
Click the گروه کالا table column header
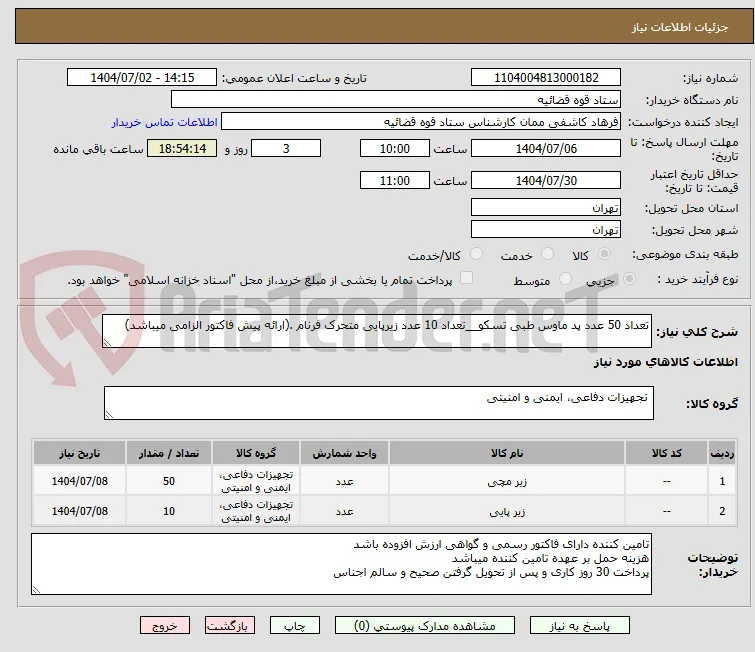tap(256, 453)
